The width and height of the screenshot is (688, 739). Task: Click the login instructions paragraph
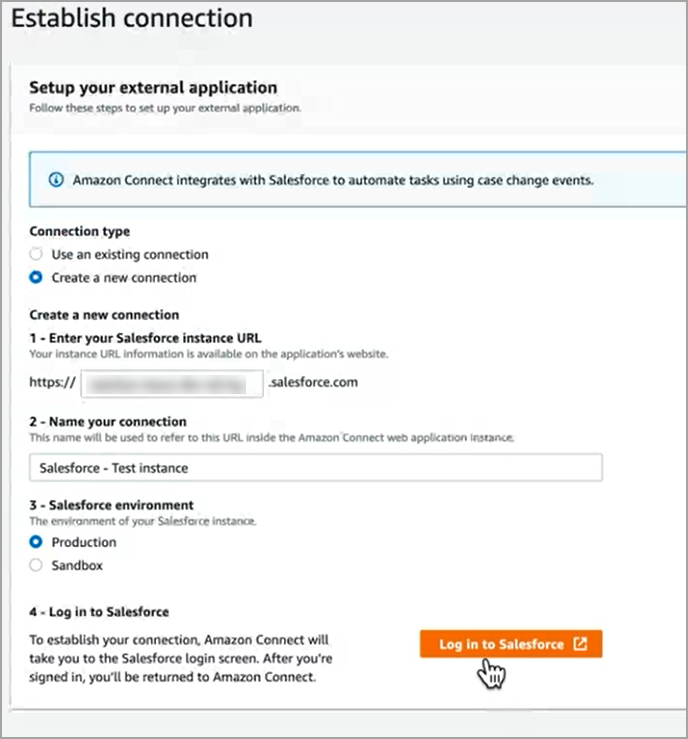coord(180,658)
